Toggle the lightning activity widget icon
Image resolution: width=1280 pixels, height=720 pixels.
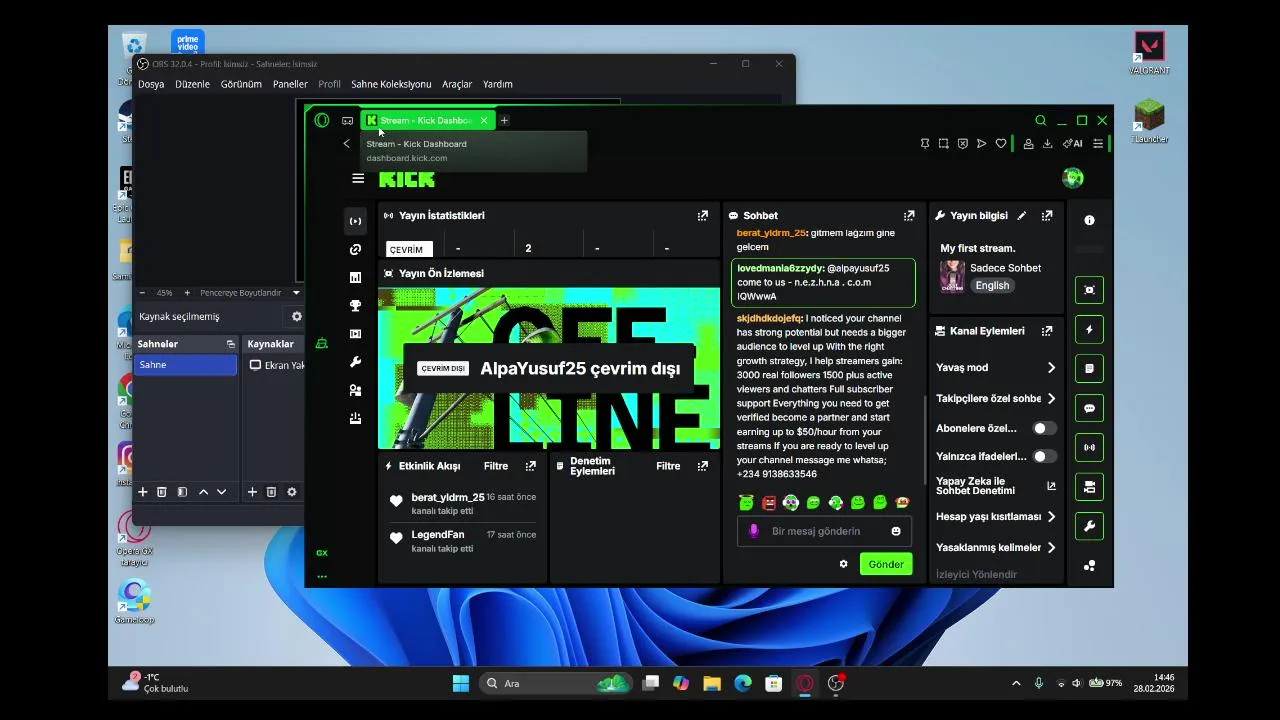coord(1089,329)
